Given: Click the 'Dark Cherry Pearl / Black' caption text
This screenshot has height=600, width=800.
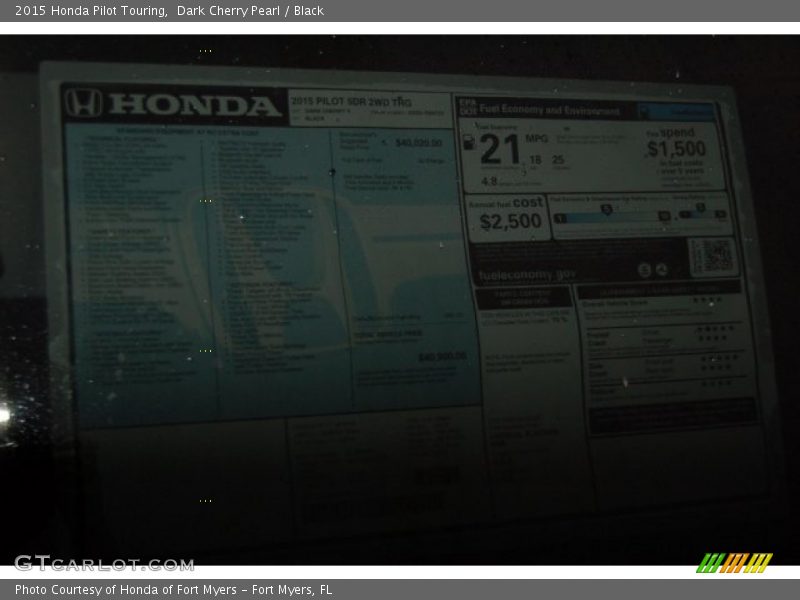Looking at the screenshot, I should click(x=250, y=11).
